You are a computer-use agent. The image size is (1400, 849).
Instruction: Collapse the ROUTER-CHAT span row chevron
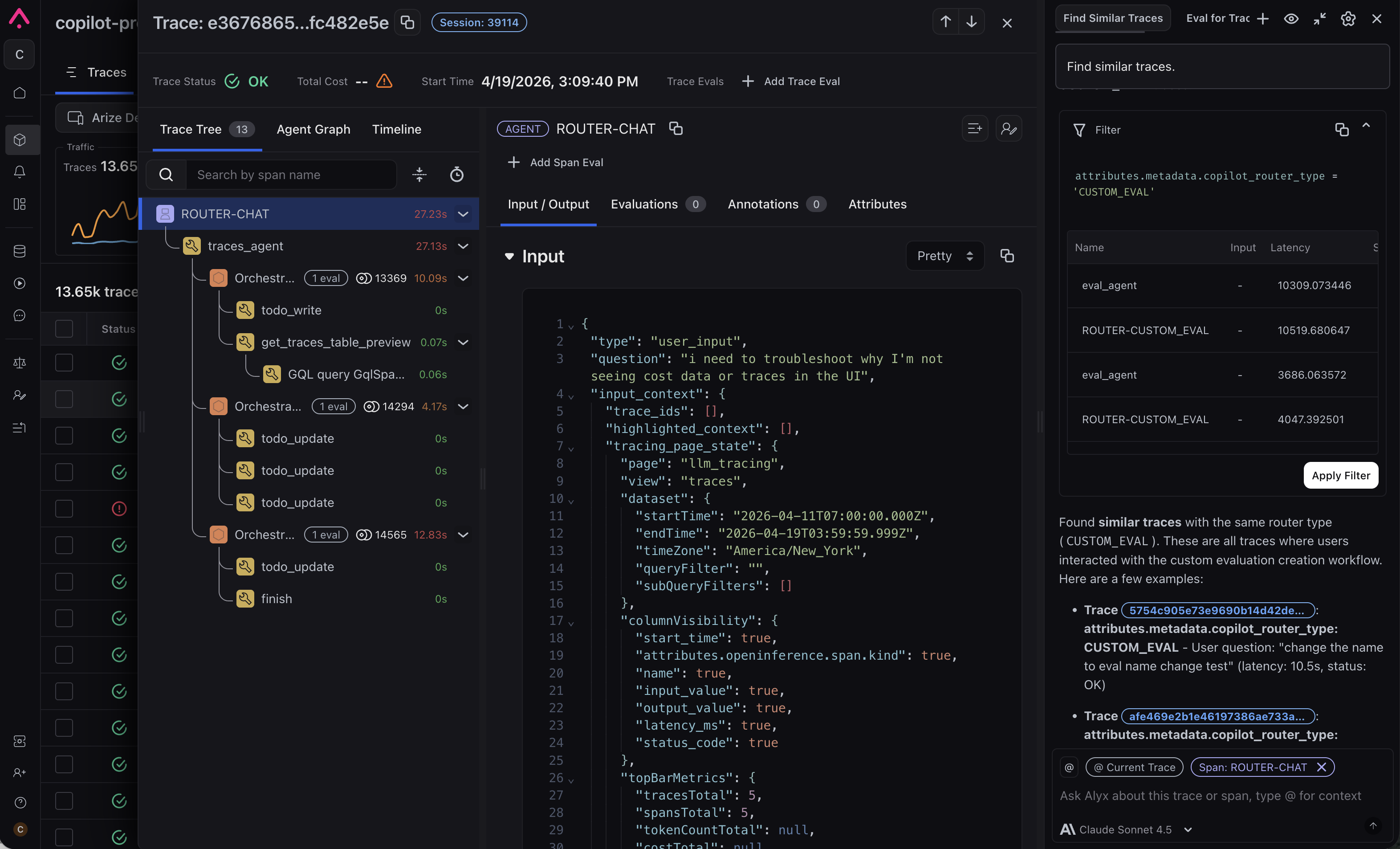pyautogui.click(x=463, y=214)
